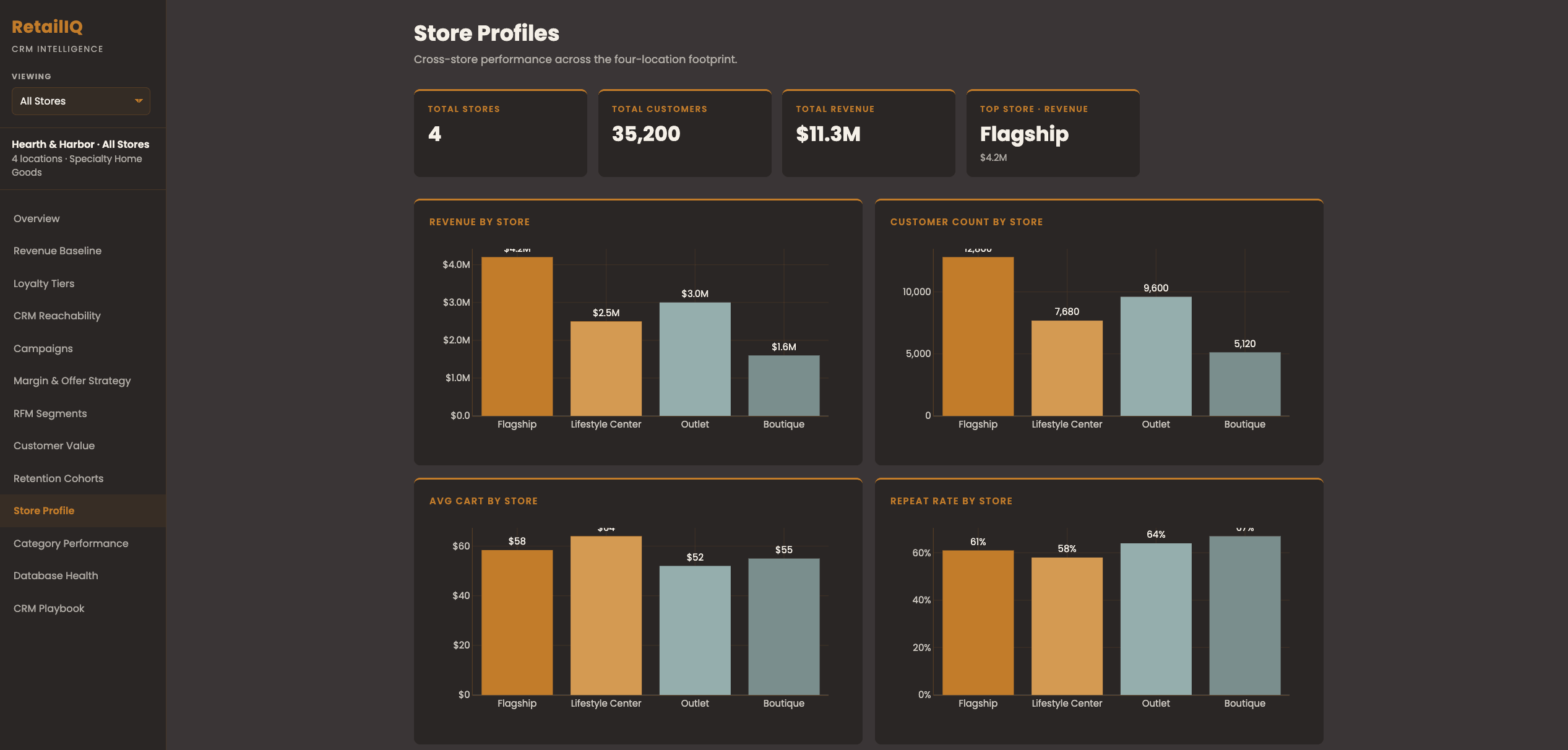Click Flagship bar in Customer Count chart
Image resolution: width=1568 pixels, height=750 pixels.
[x=978, y=336]
